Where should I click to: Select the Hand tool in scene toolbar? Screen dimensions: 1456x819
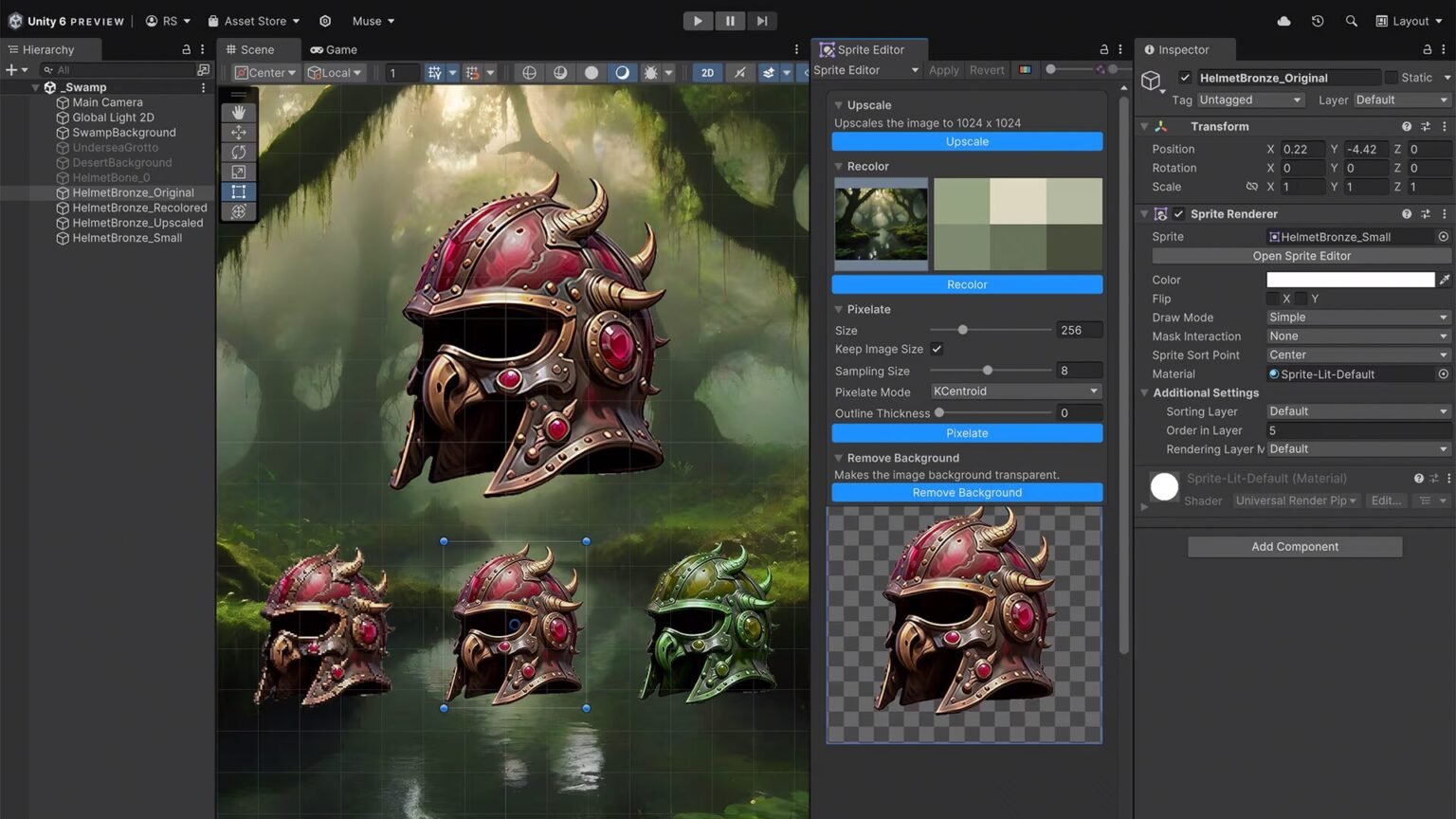[238, 112]
